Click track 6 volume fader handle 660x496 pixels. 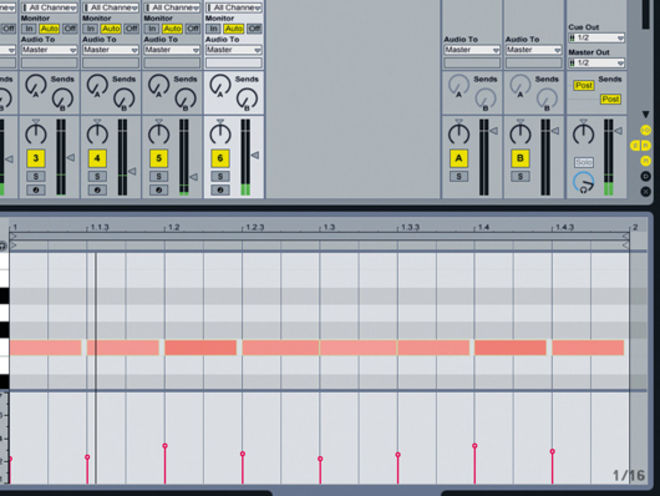click(255, 155)
